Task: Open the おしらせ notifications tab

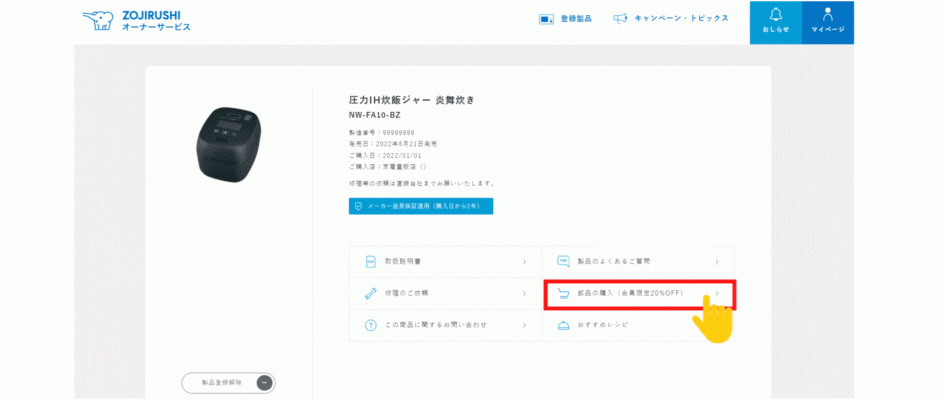Action: click(x=775, y=22)
